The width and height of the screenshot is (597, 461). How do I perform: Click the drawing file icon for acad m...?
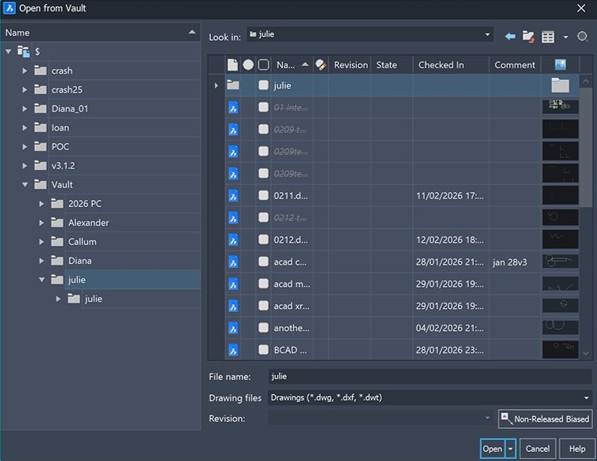(233, 284)
